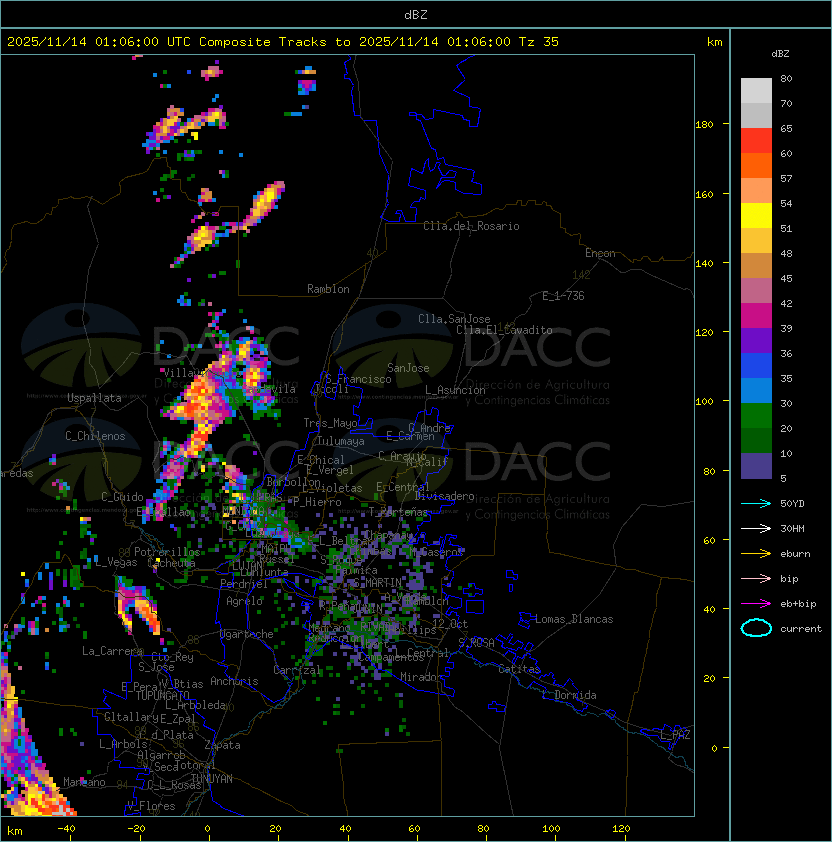The image size is (832, 842).
Task: Click the 180 tick on vertical axis
Action: click(704, 125)
